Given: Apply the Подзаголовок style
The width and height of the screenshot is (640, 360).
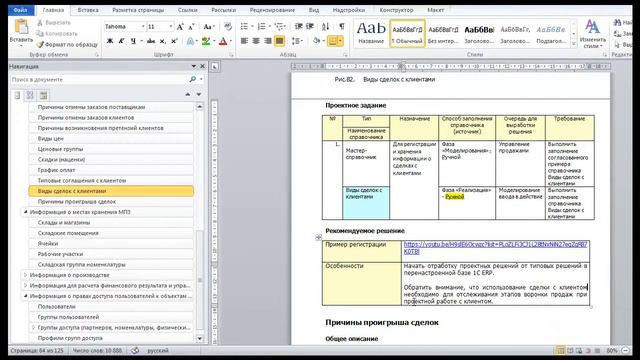Looking at the screenshot, I should coord(551,33).
